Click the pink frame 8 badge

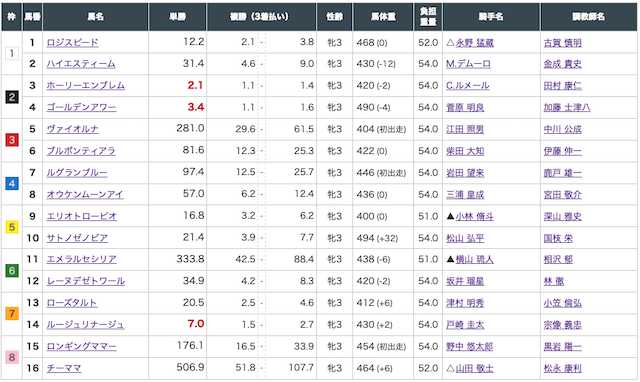click(11, 357)
